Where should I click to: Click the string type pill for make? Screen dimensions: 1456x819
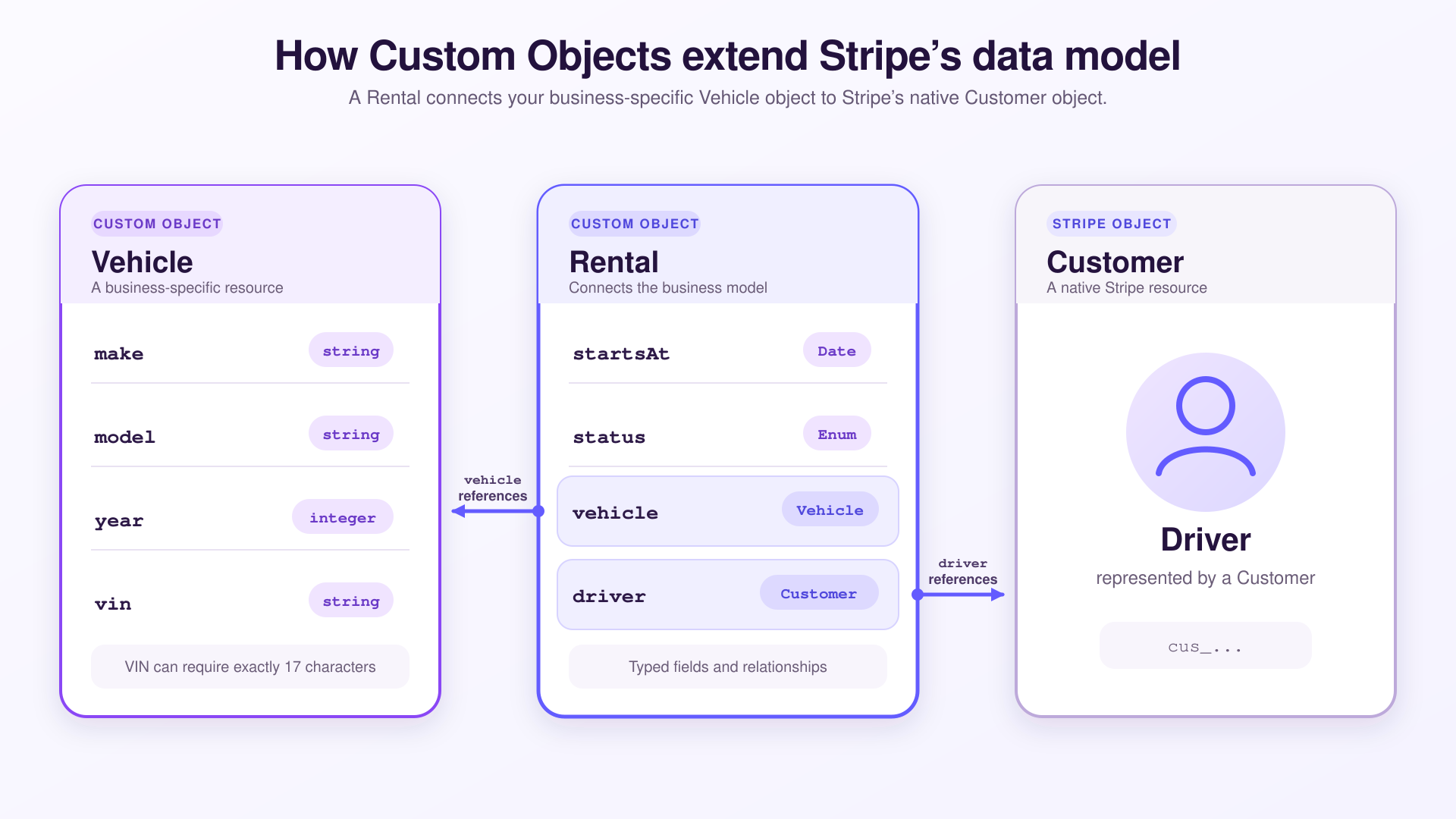pos(351,350)
